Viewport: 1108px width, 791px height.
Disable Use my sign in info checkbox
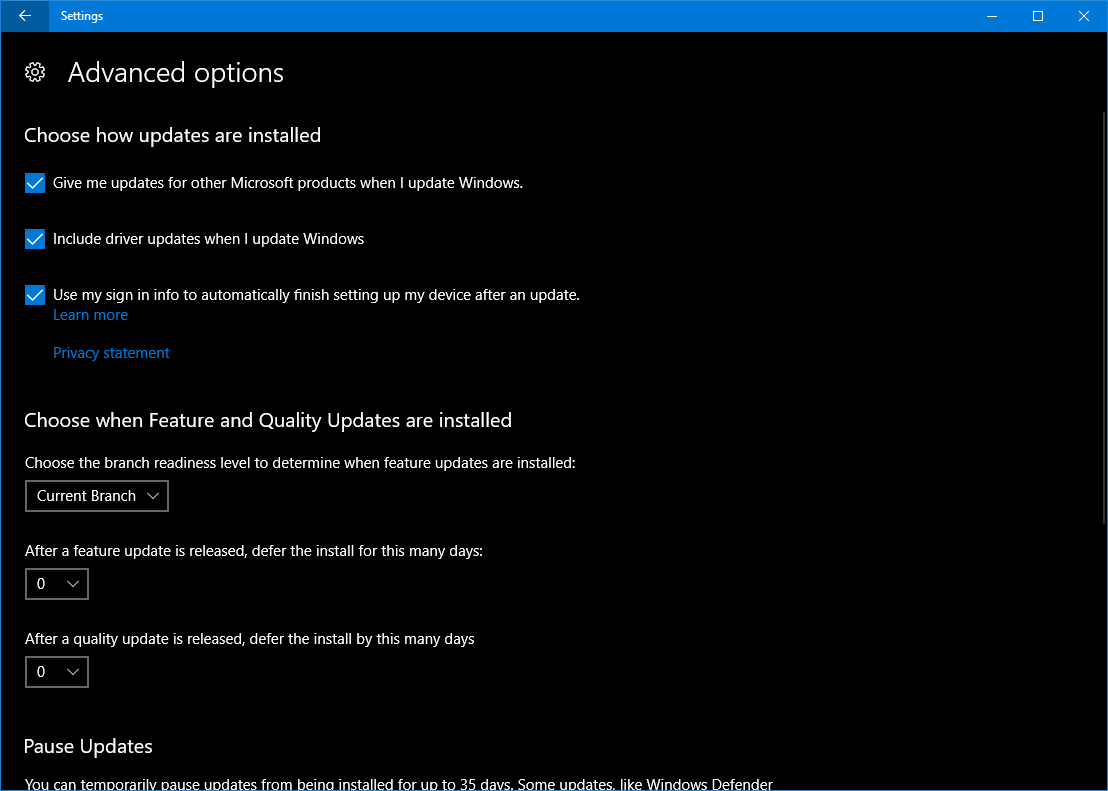[35, 295]
